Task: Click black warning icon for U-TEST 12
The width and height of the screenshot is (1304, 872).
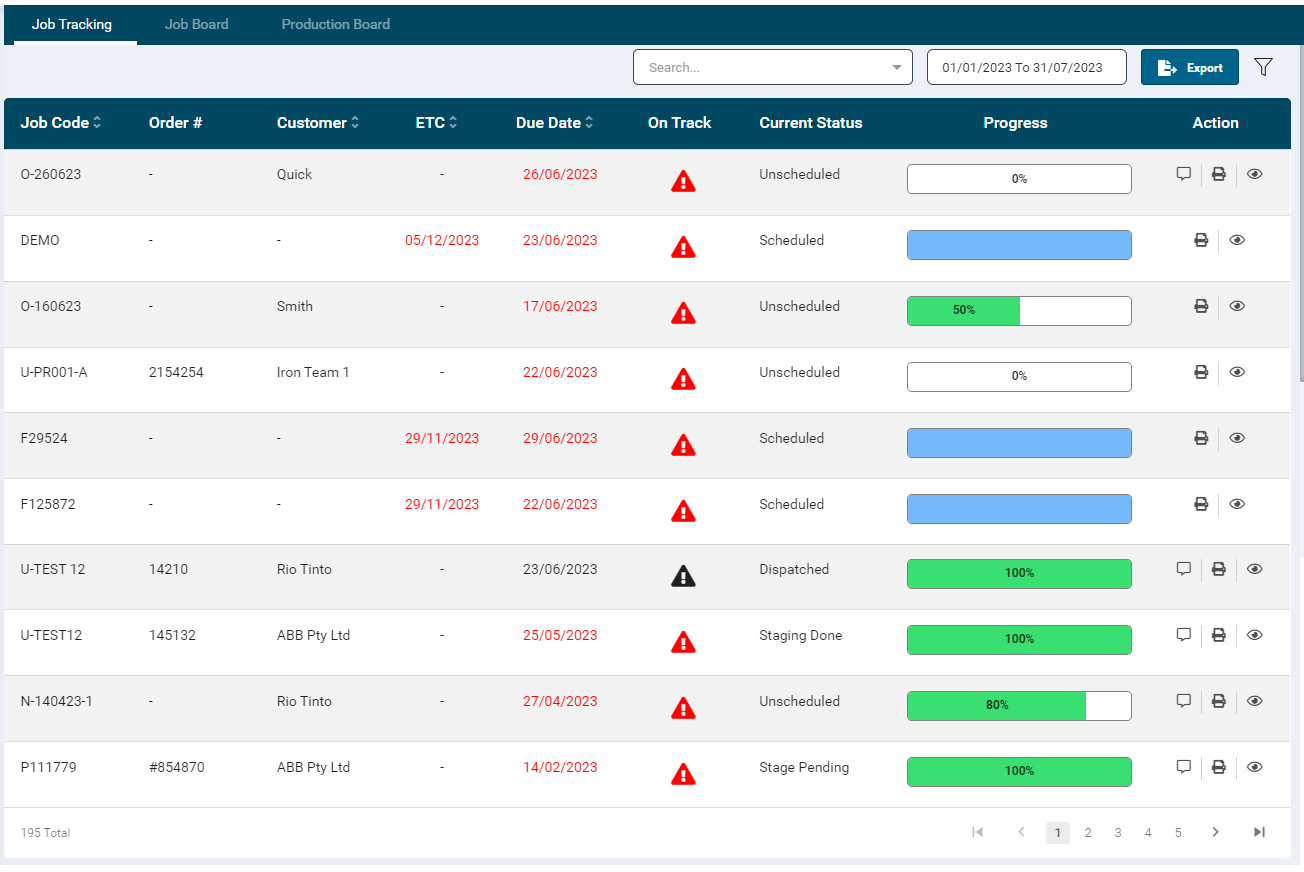Action: 683,576
